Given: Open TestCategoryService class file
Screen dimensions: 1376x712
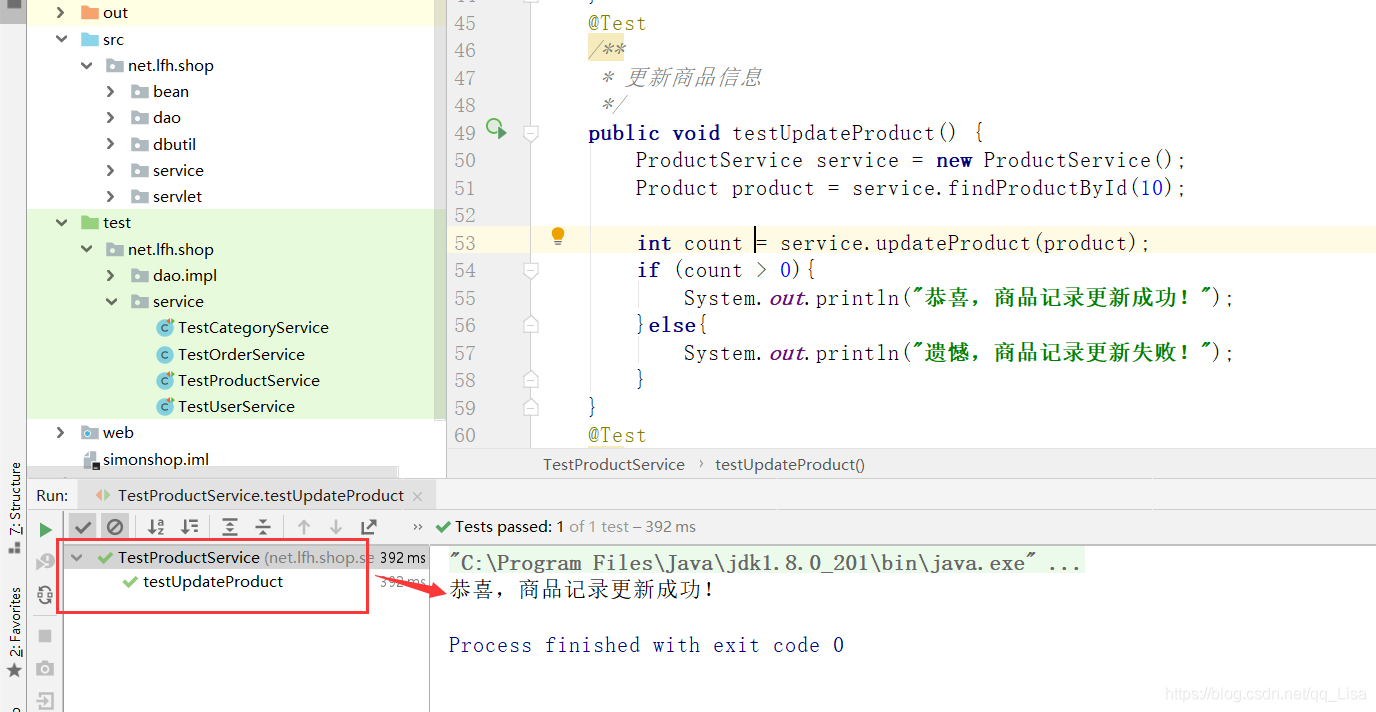Looking at the screenshot, I should click(x=253, y=327).
